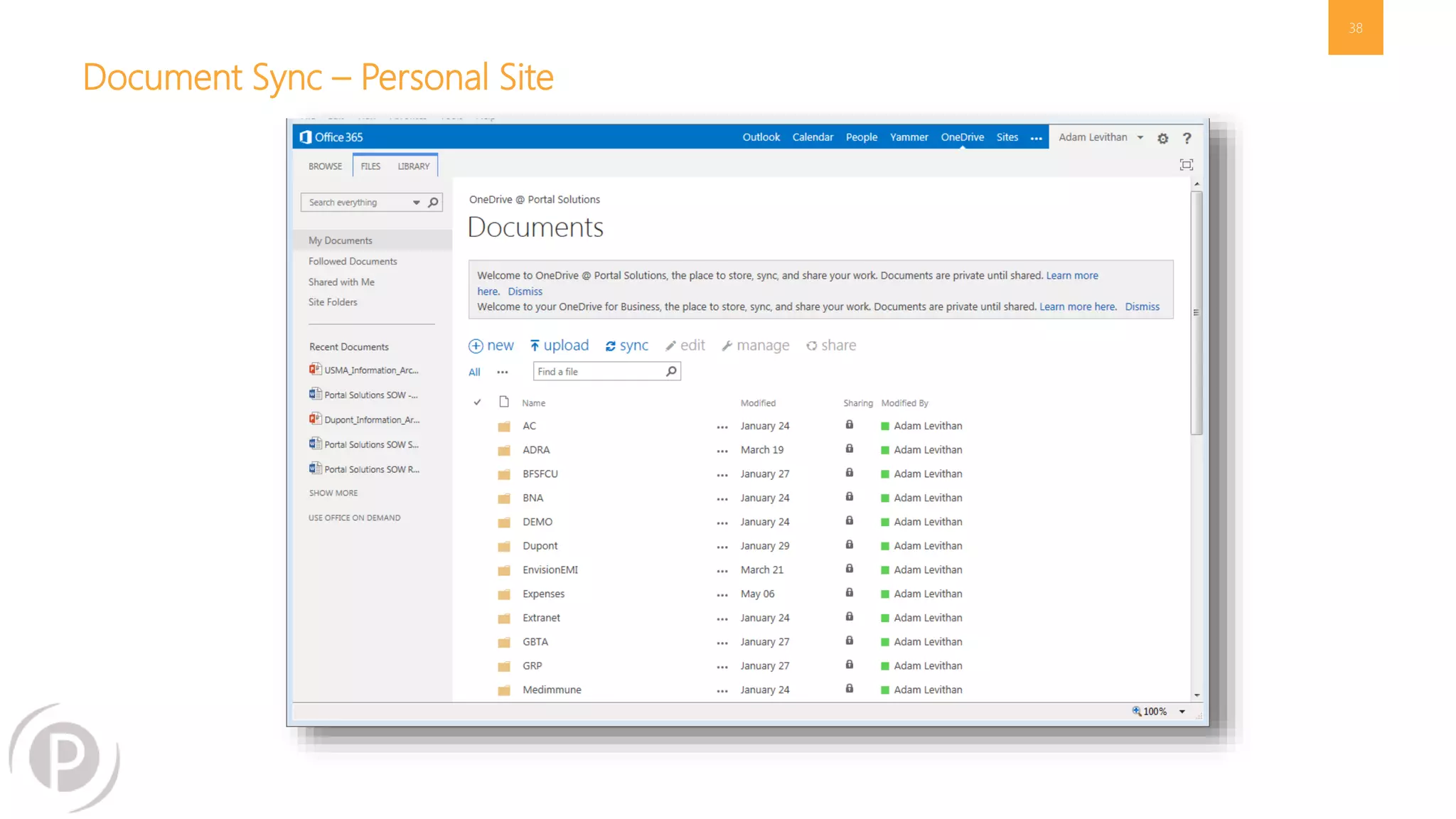Expand the Search everything scope dropdown
Viewport: 1456px width, 819px height.
pos(417,203)
